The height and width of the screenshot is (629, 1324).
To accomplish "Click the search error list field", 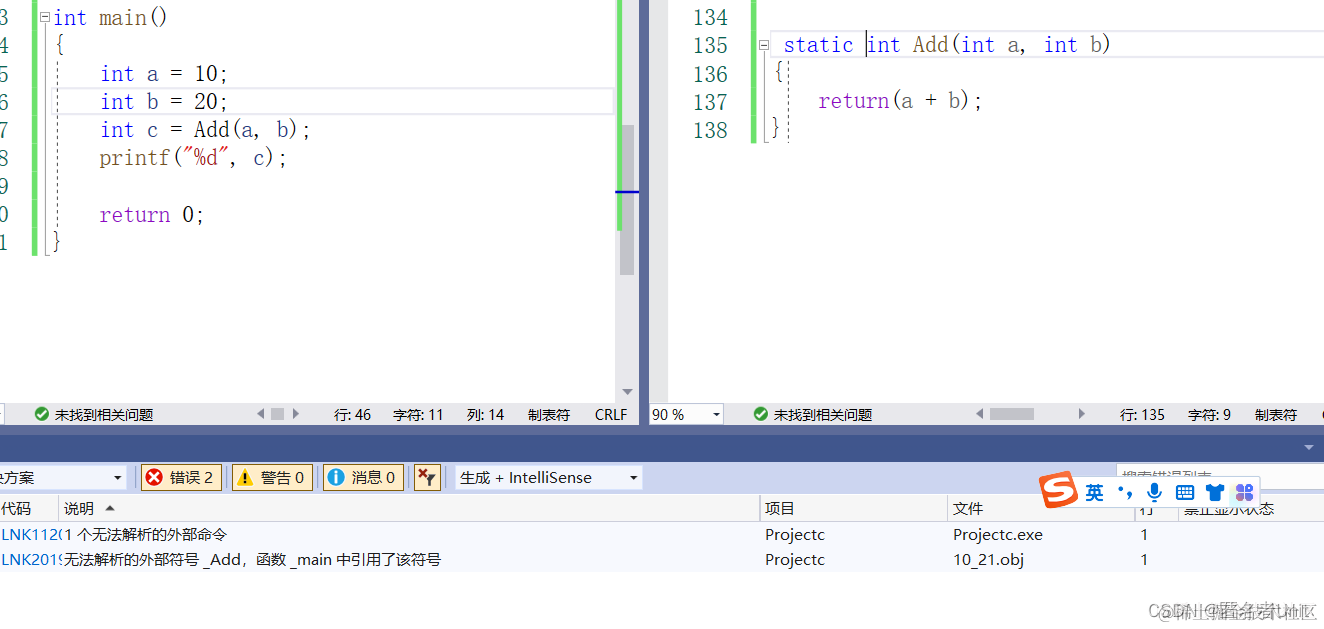I will coord(1219,476).
